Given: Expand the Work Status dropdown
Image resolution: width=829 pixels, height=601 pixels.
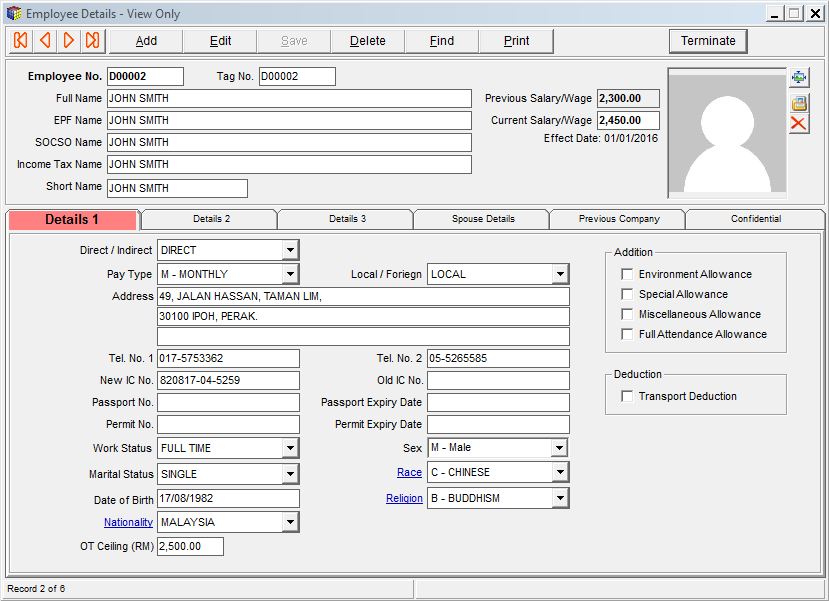Looking at the screenshot, I should pyautogui.click(x=290, y=448).
